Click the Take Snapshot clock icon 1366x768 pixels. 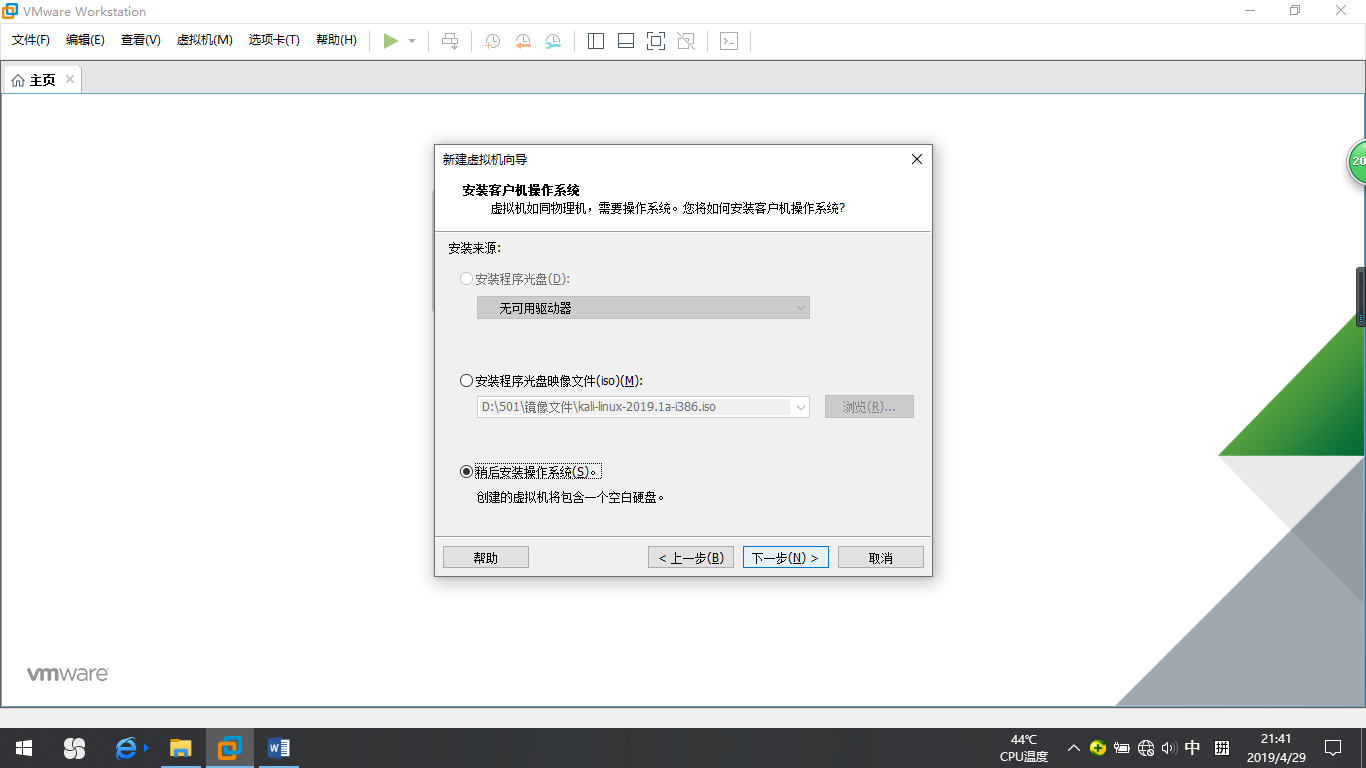click(x=493, y=41)
